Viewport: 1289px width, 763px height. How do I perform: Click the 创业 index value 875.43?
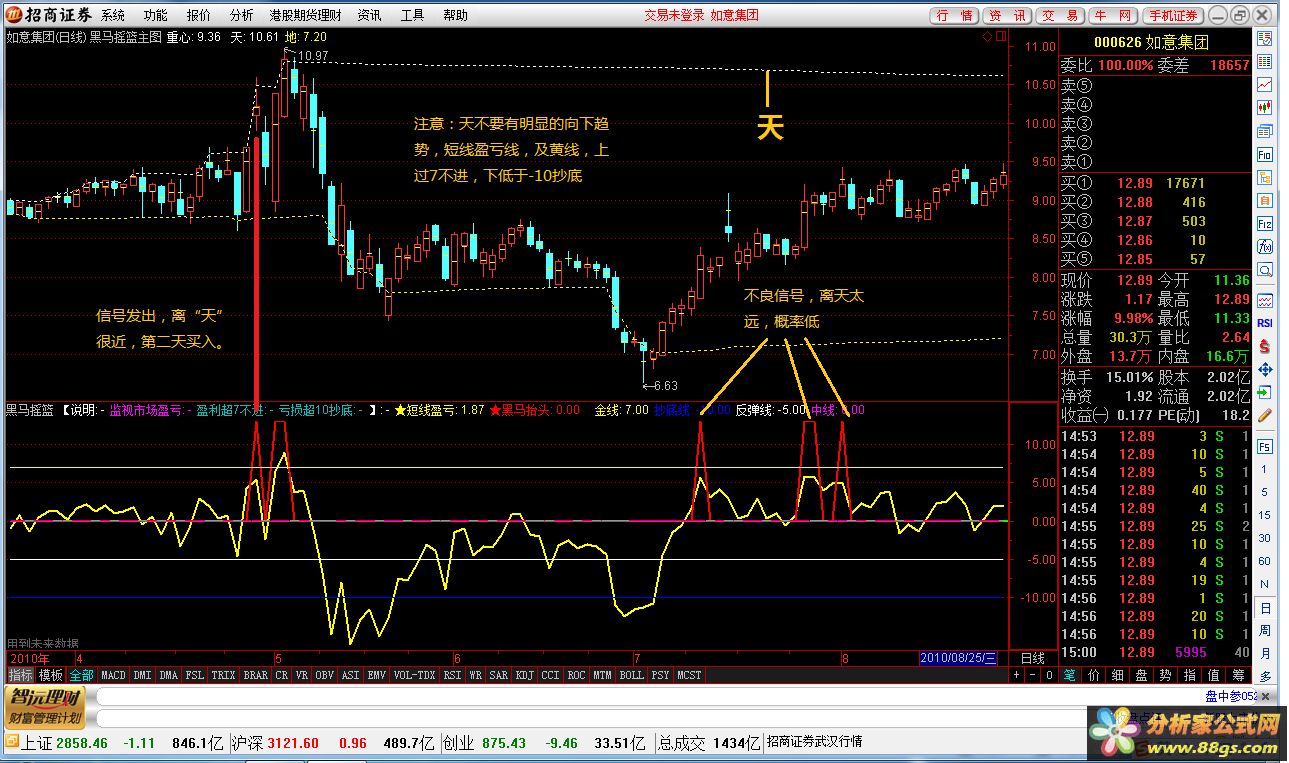[x=504, y=743]
